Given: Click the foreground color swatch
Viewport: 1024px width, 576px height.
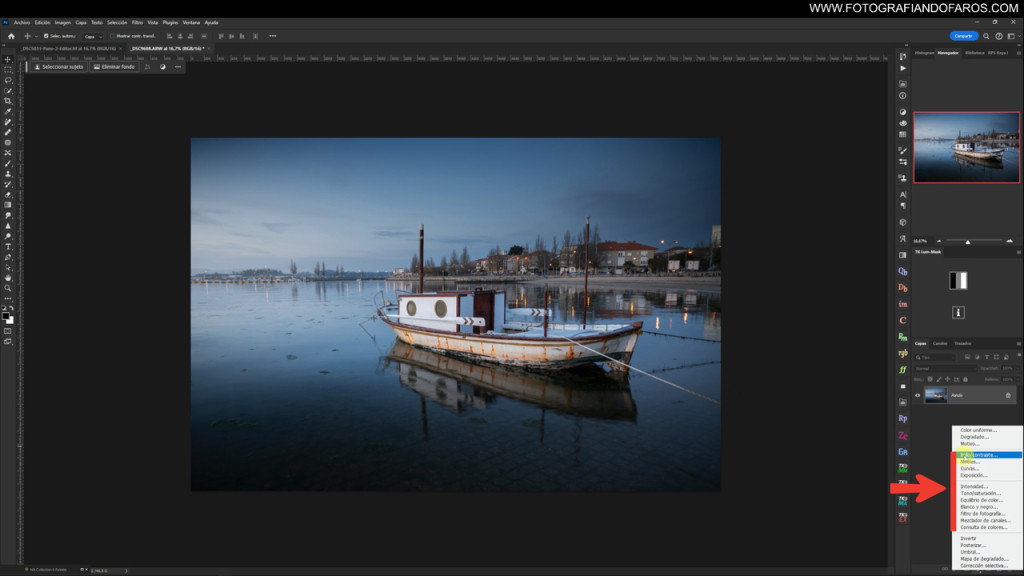Looking at the screenshot, I should [6, 316].
